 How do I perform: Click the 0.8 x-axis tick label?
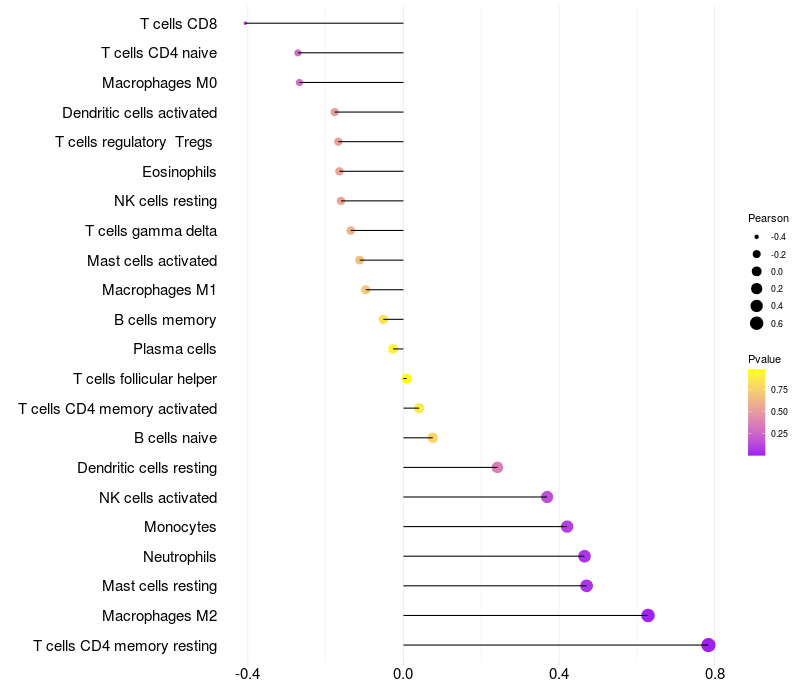point(715,674)
